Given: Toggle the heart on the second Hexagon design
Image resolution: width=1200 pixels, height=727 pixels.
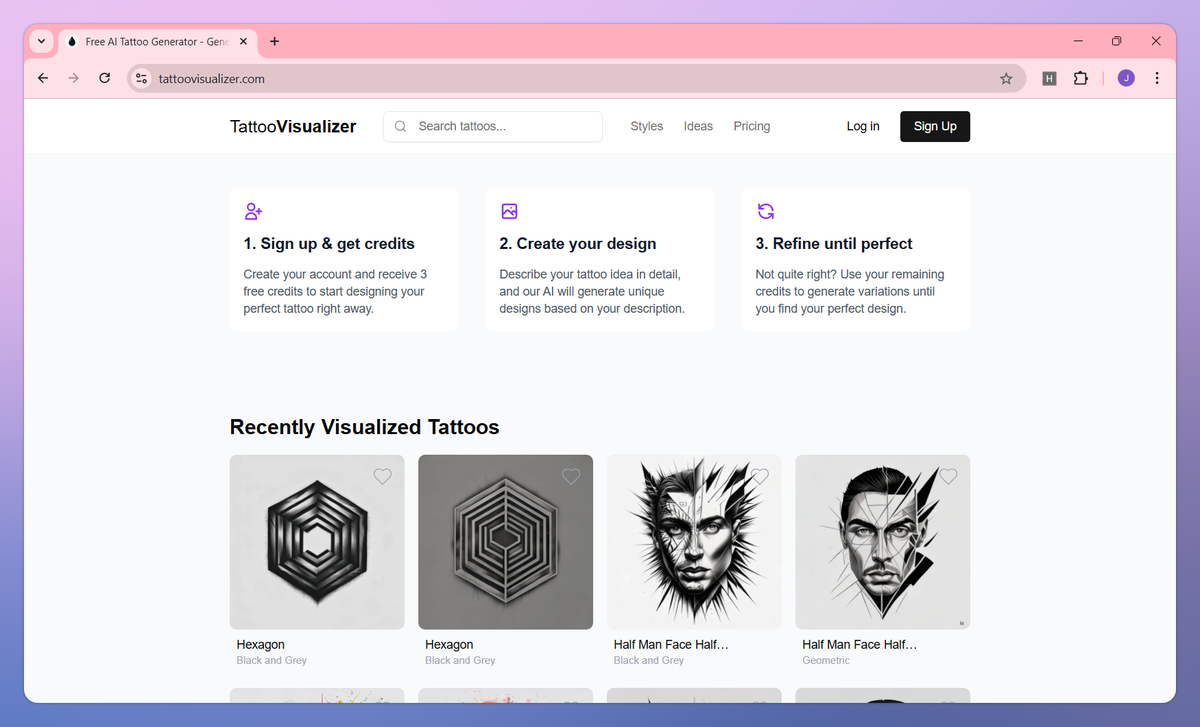Looking at the screenshot, I should tap(571, 477).
